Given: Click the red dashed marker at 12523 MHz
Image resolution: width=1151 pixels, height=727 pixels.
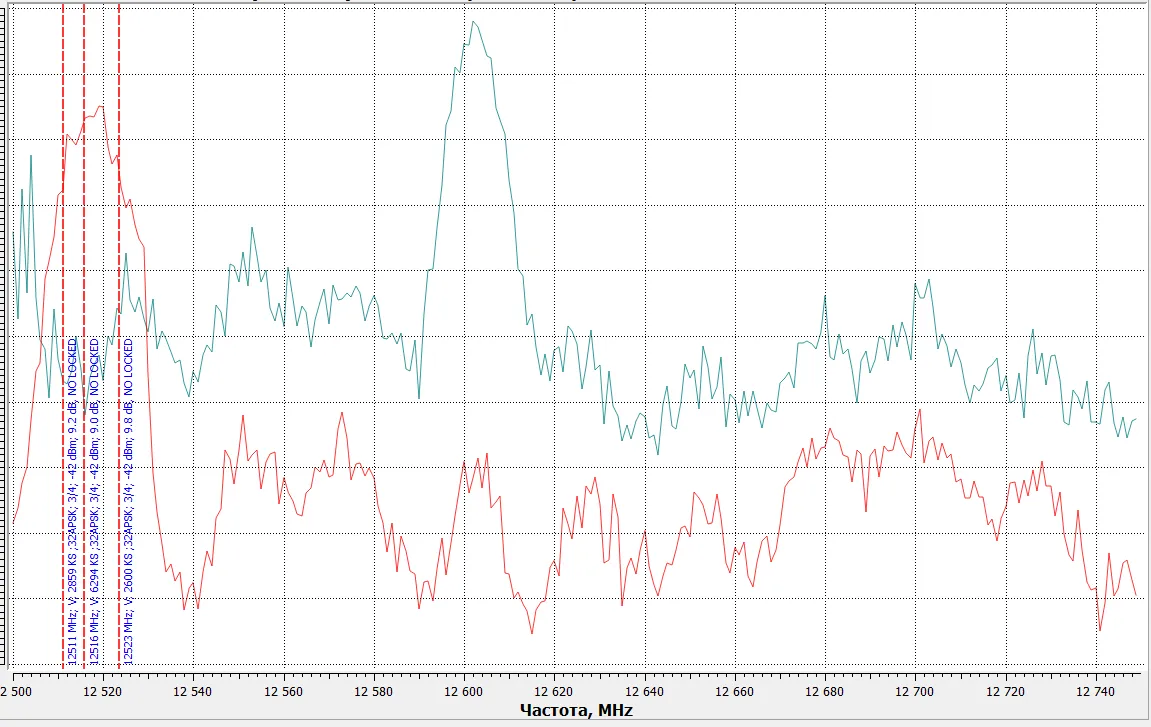Looking at the screenshot, I should click(119, 250).
